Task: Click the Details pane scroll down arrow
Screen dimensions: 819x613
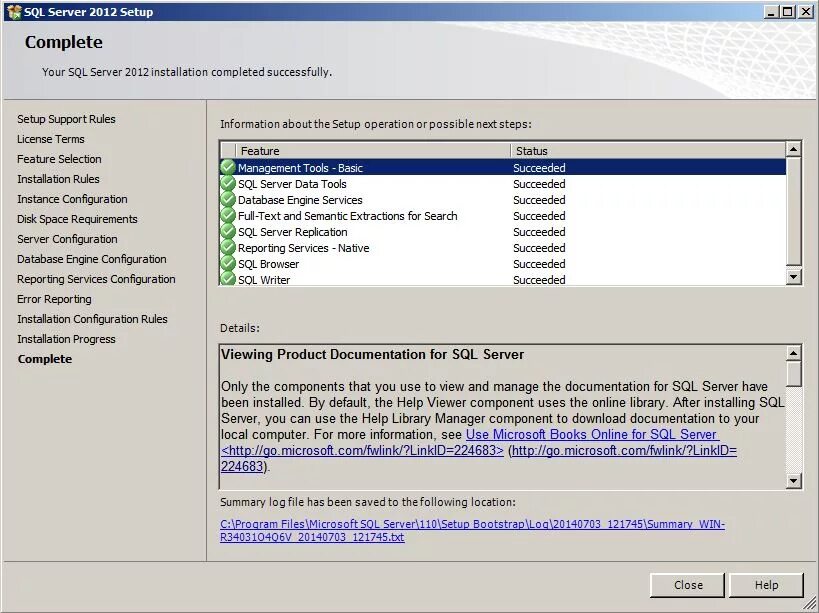Action: 793,481
